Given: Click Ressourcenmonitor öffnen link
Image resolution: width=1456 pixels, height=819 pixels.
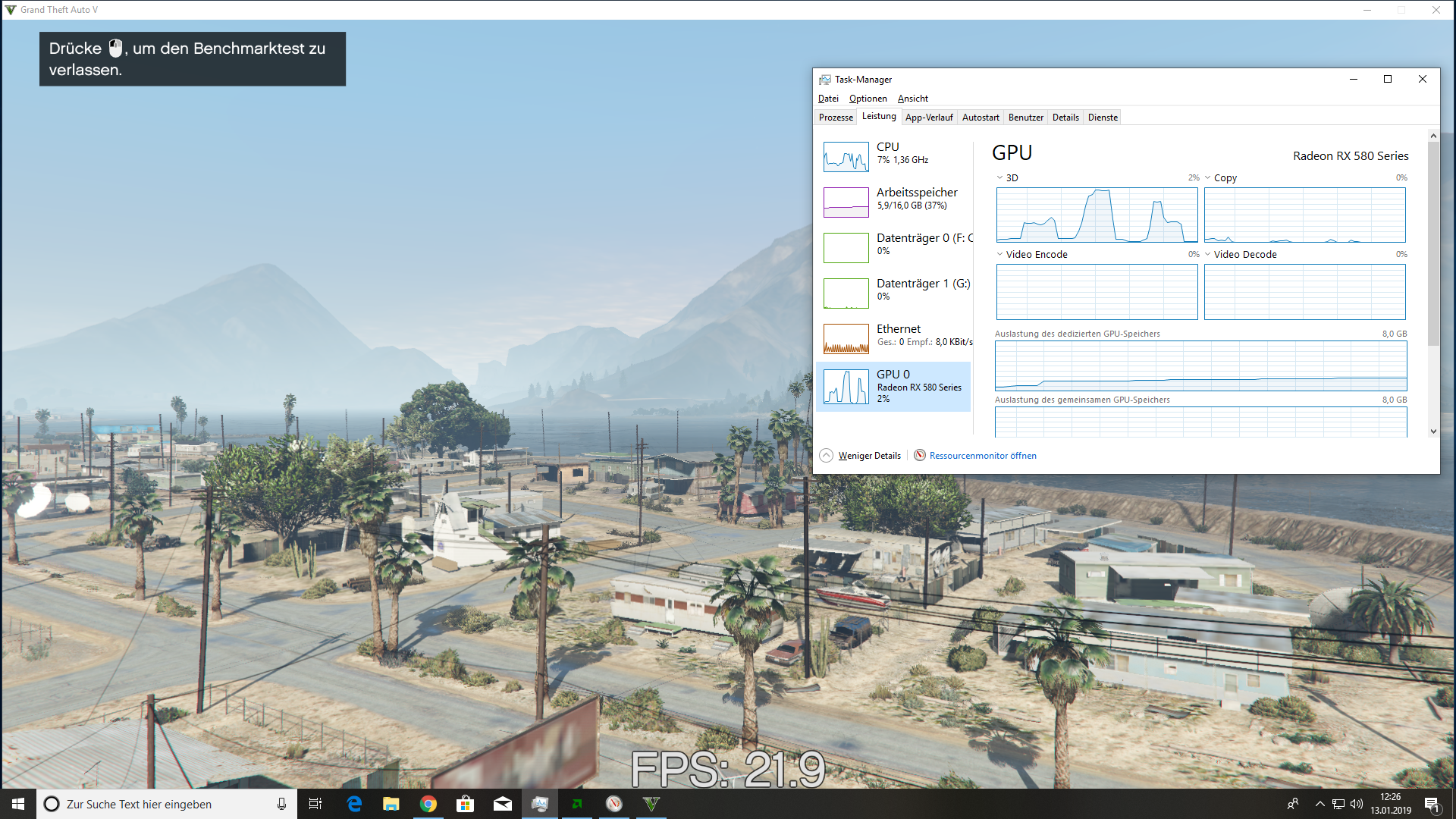Looking at the screenshot, I should 983,456.
